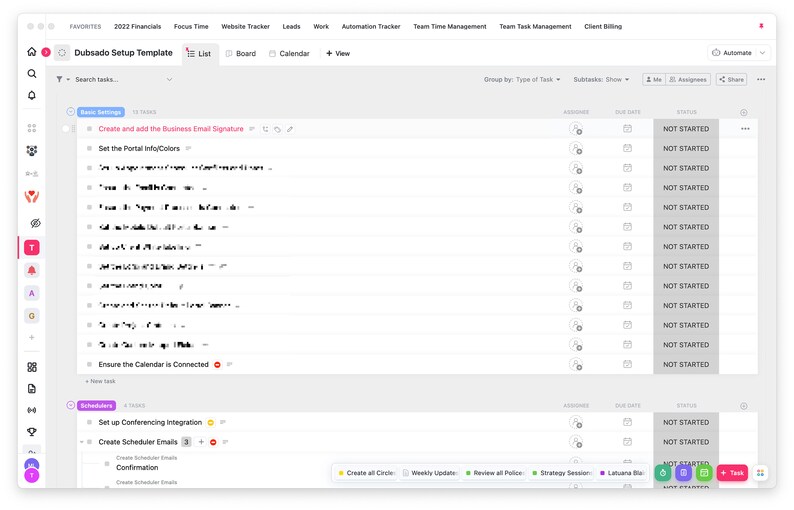This screenshot has height=510, width=794.
Task: Open the G space icon
Action: pyautogui.click(x=31, y=316)
